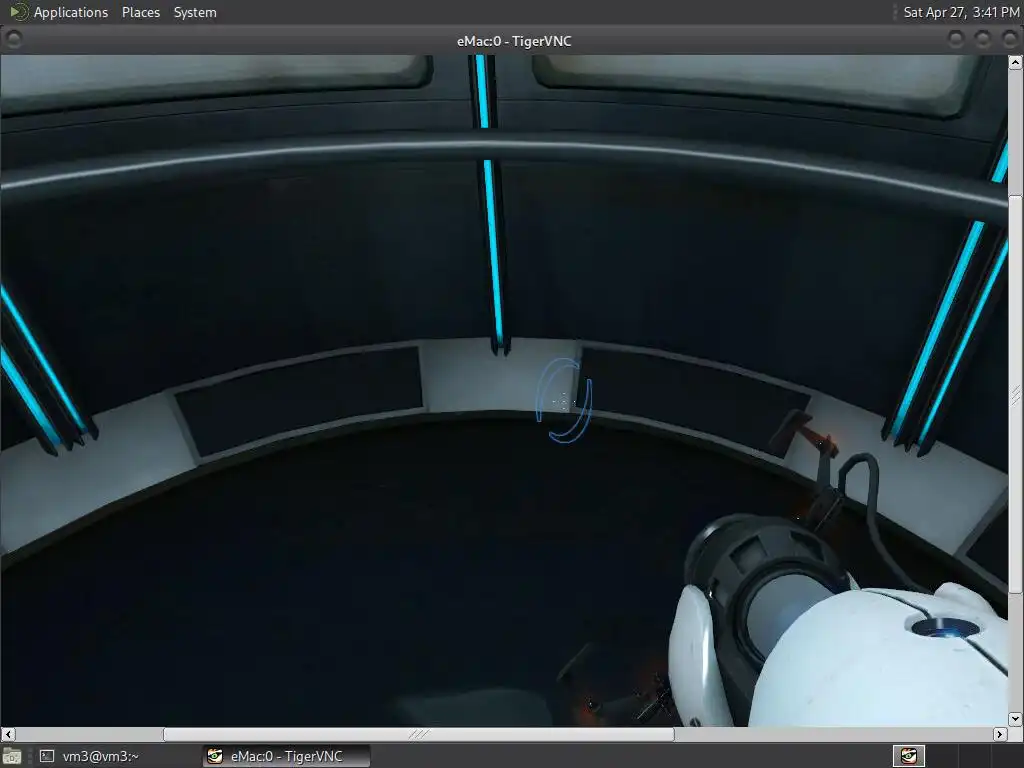
Task: Click the Applications menu logo icon
Action: coord(19,12)
